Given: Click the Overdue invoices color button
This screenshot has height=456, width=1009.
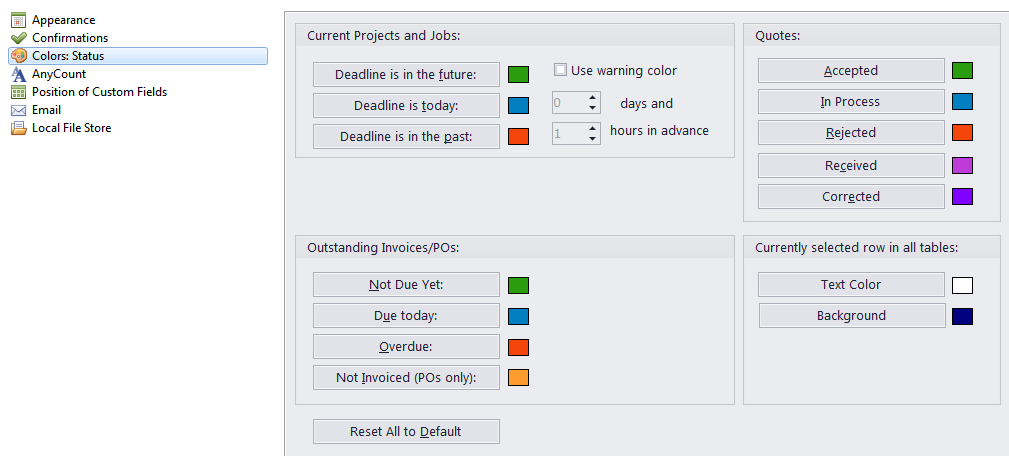Looking at the screenshot, I should point(406,347).
